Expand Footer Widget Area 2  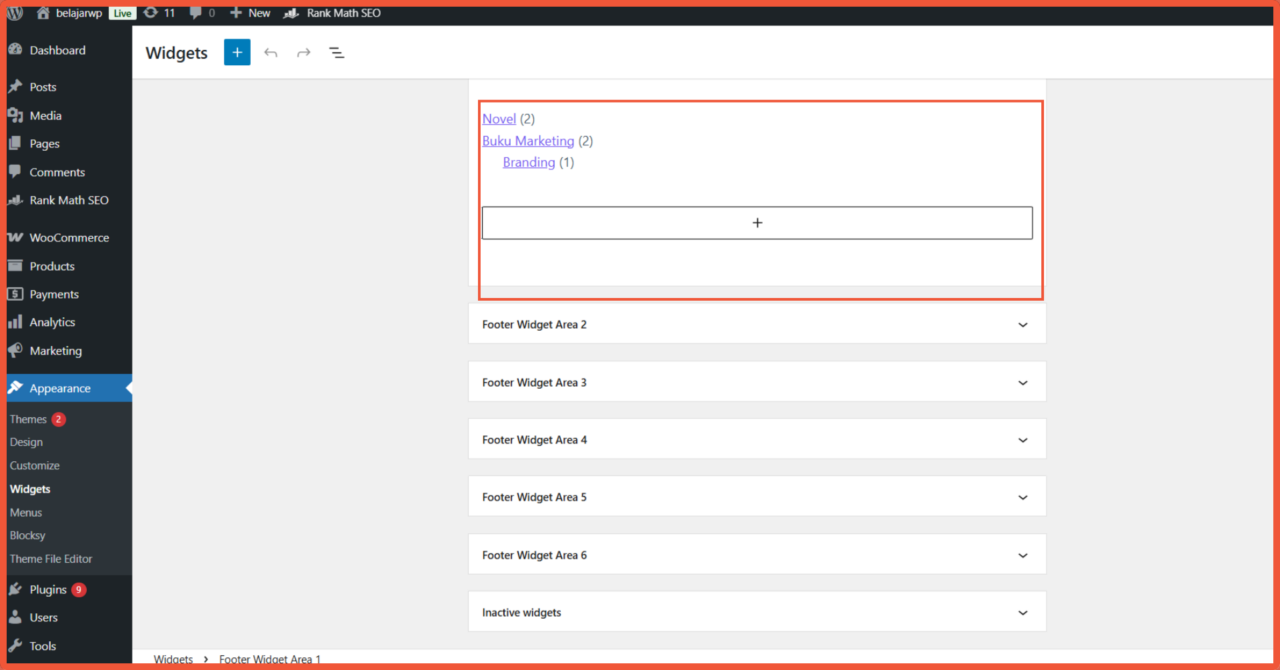756,324
